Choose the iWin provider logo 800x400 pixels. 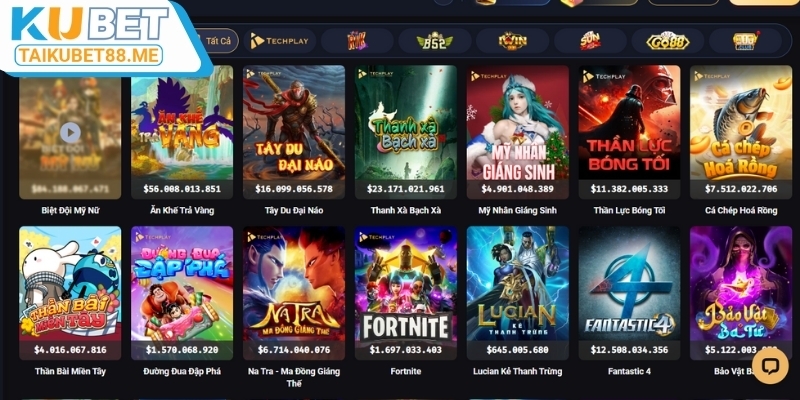point(512,41)
